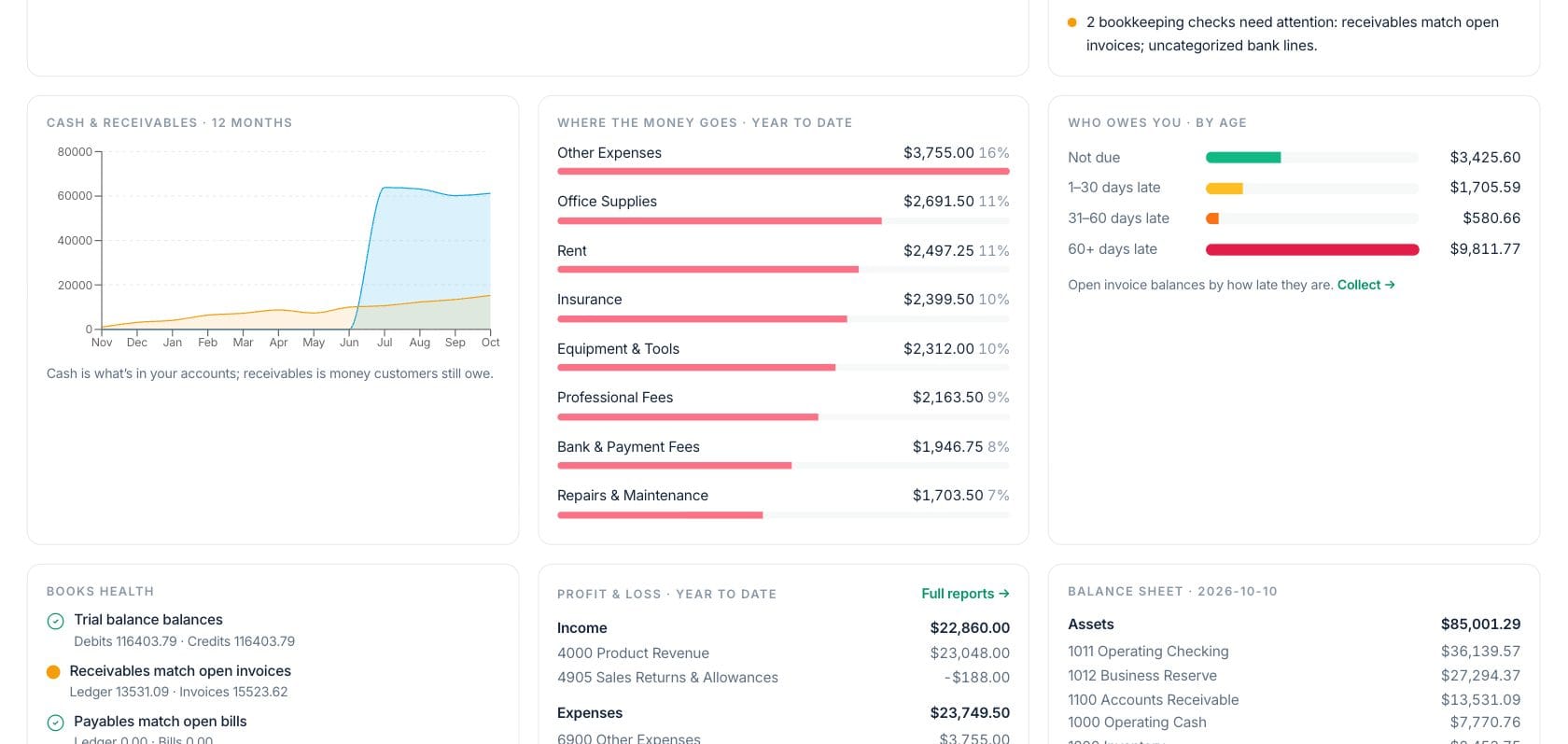Image resolution: width=1568 pixels, height=744 pixels.
Task: Open Full reports link
Action: [x=965, y=594]
